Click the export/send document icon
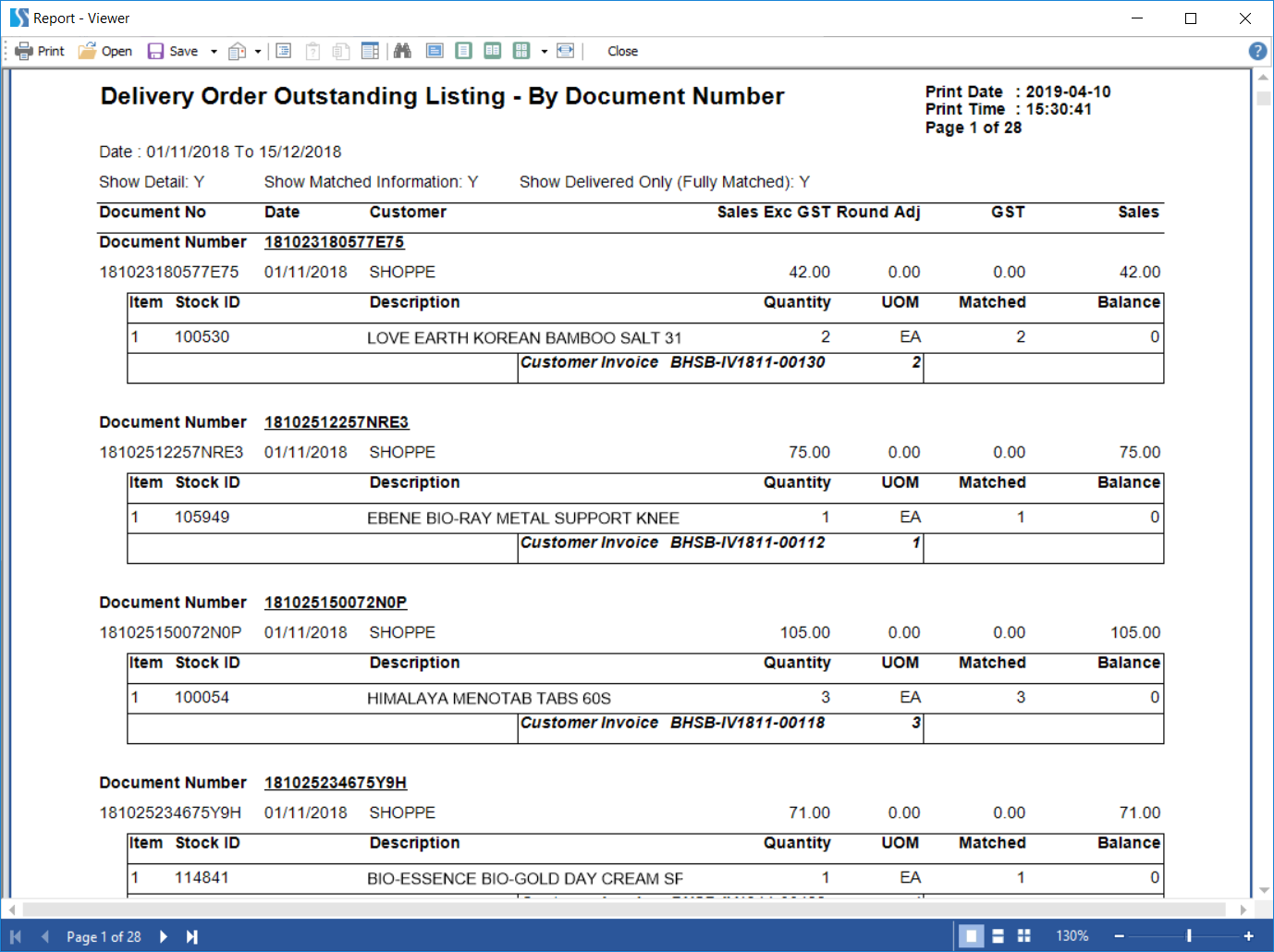This screenshot has height=952, width=1274. pyautogui.click(x=238, y=51)
